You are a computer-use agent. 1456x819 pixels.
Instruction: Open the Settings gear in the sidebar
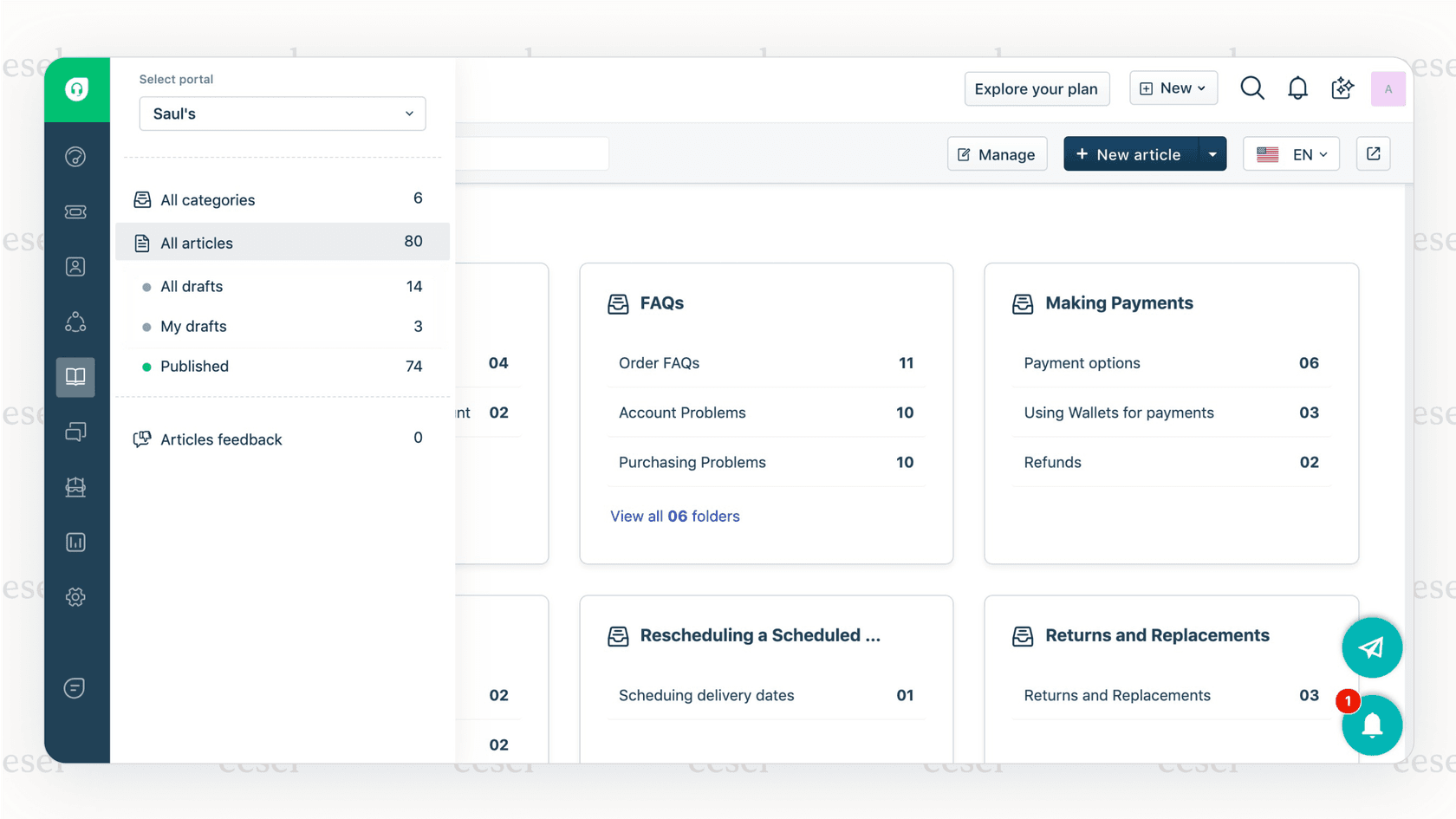[75, 596]
